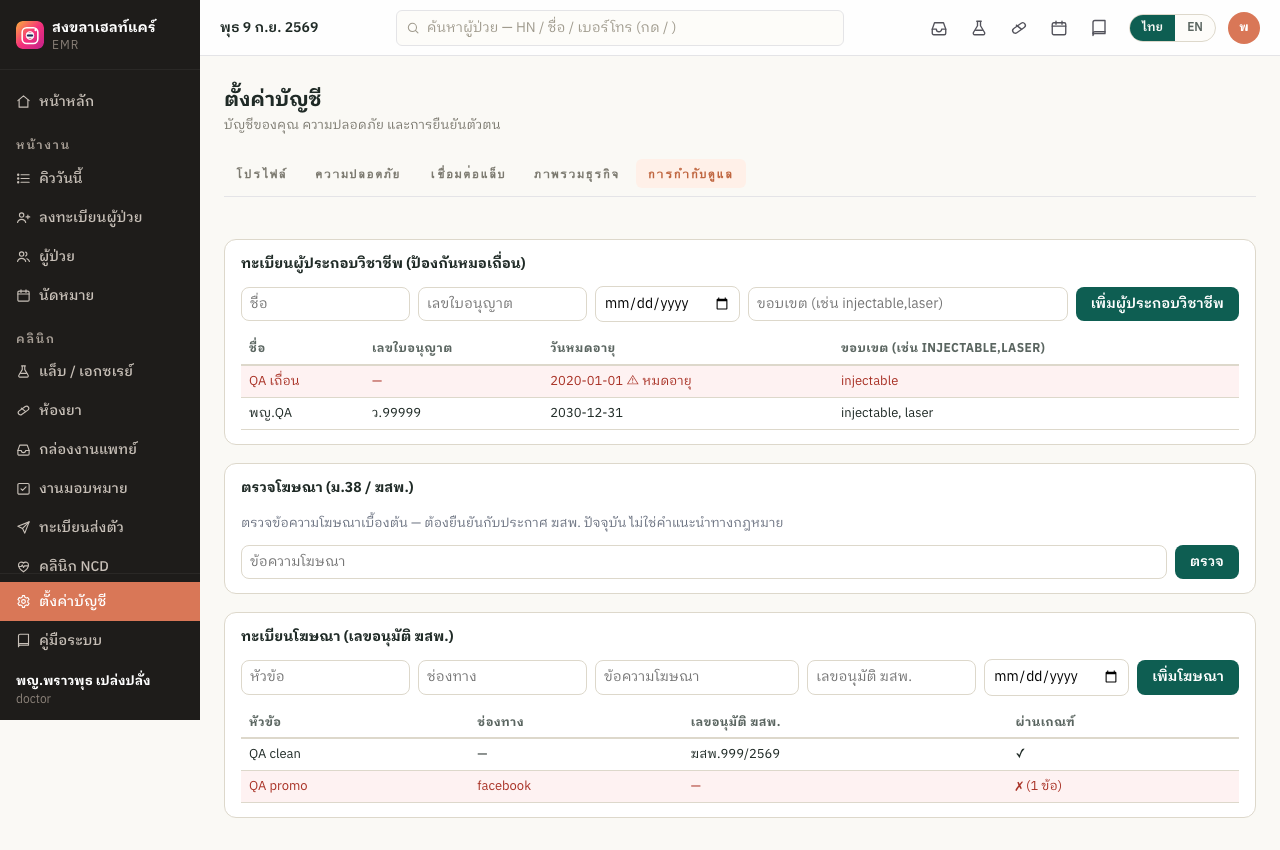The image size is (1280, 850).
Task: Click expired date 2020-01-01 cell
Action: pos(620,381)
